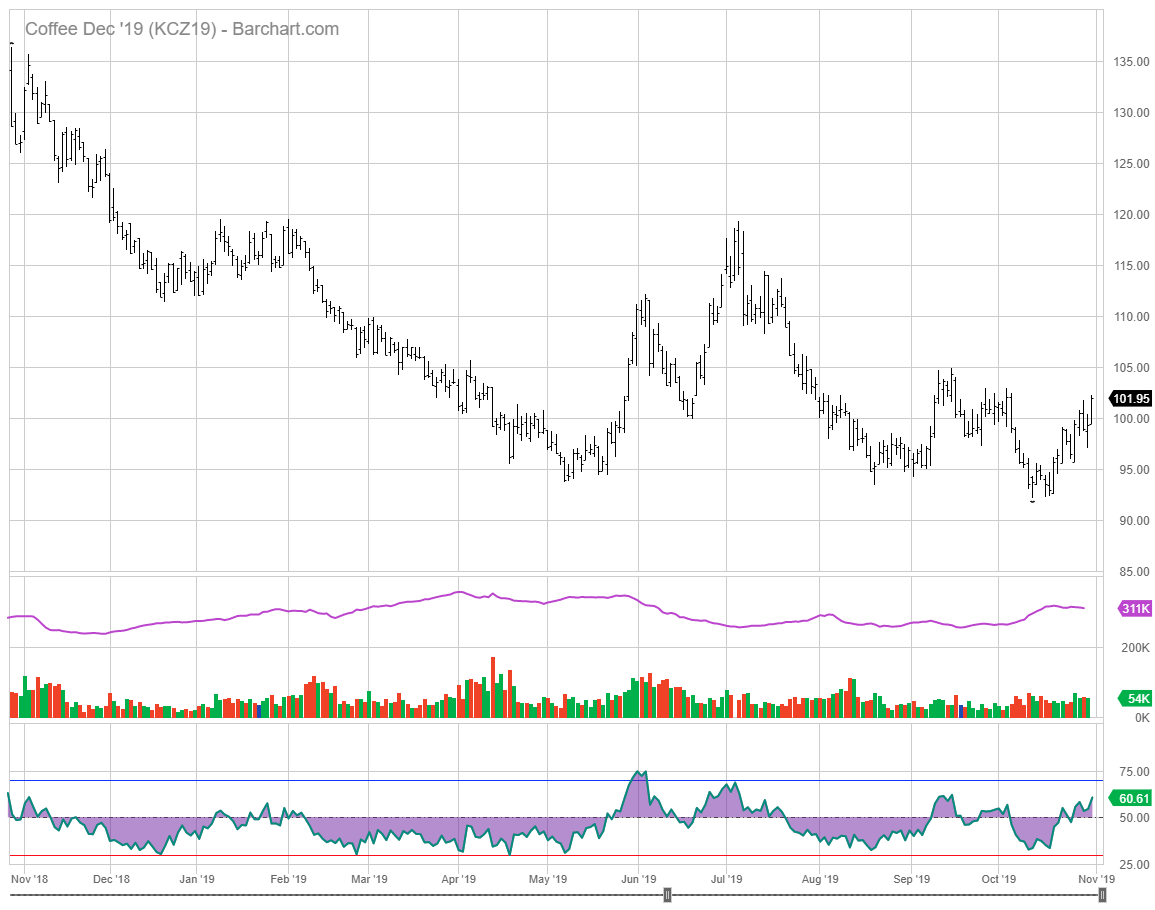Click the 200K volume axis label
1155x910 pixels.
1135,648
